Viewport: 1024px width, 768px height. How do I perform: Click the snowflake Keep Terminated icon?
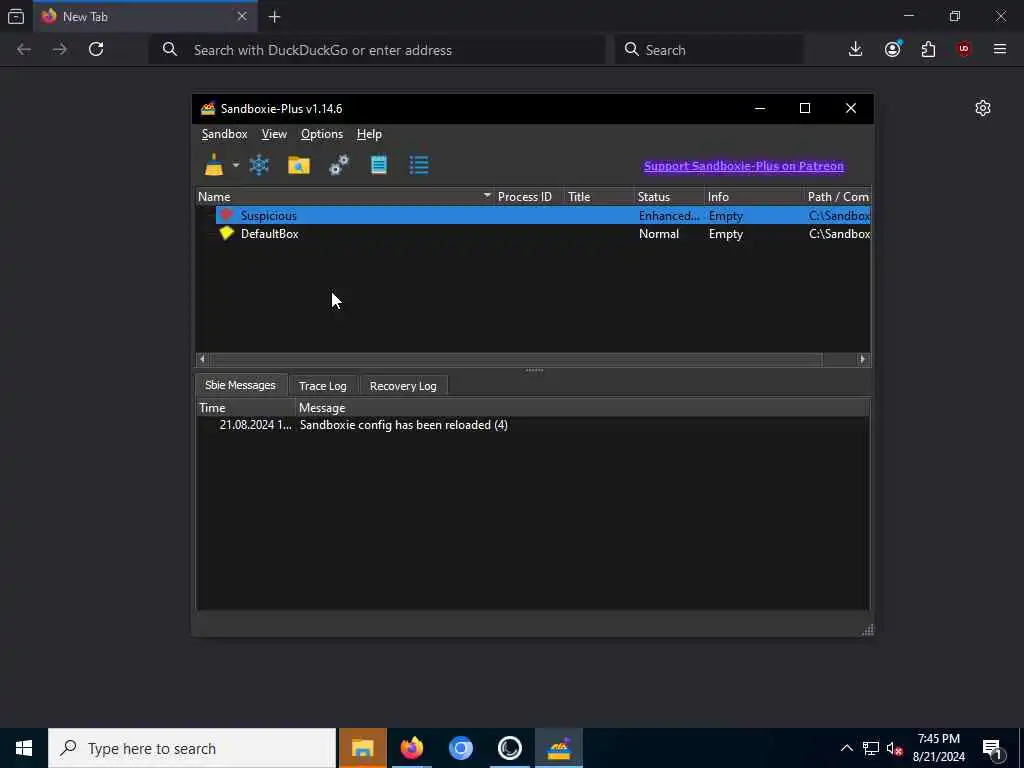point(259,165)
